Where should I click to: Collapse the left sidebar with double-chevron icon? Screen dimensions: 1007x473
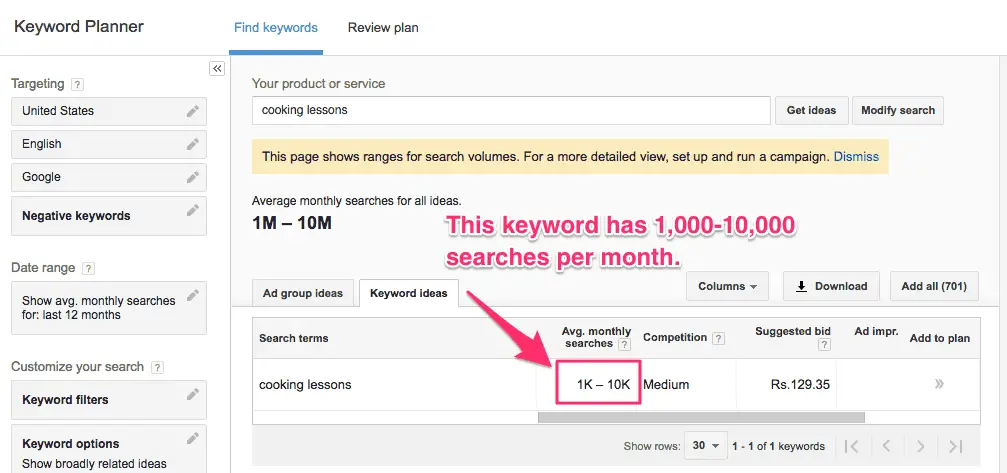tap(217, 69)
